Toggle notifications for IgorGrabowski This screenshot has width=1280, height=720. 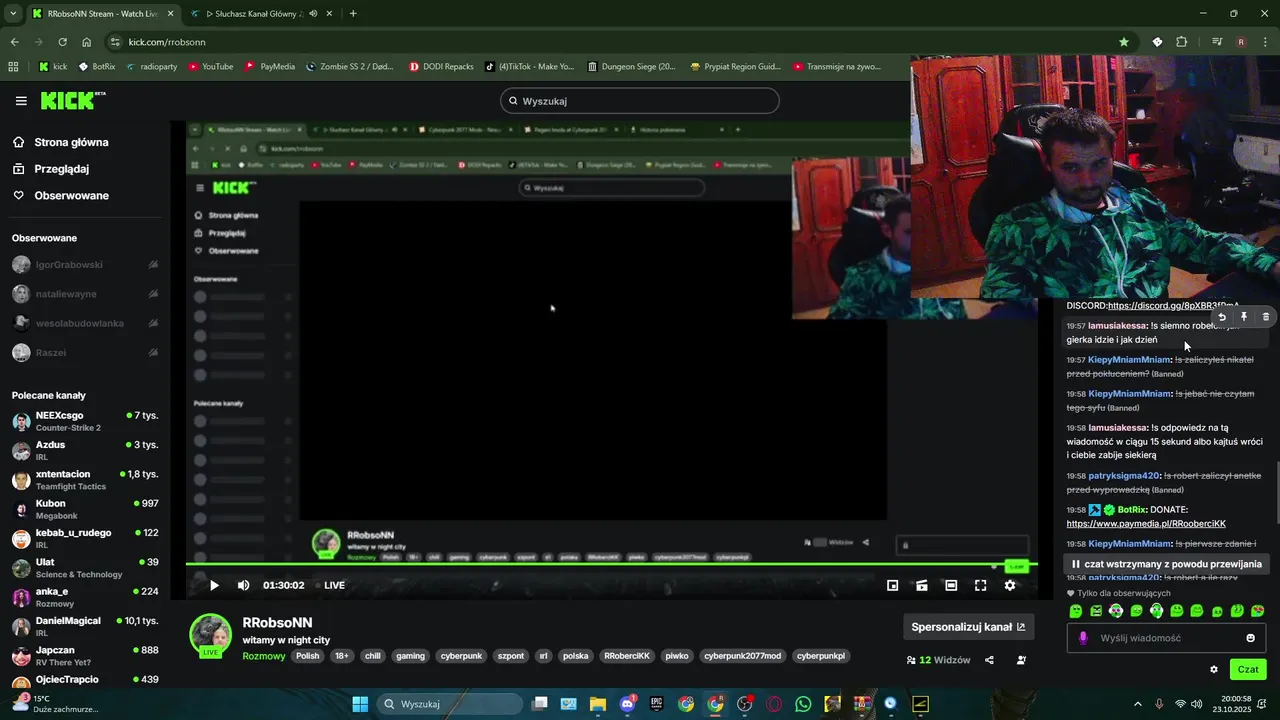pyautogui.click(x=153, y=265)
